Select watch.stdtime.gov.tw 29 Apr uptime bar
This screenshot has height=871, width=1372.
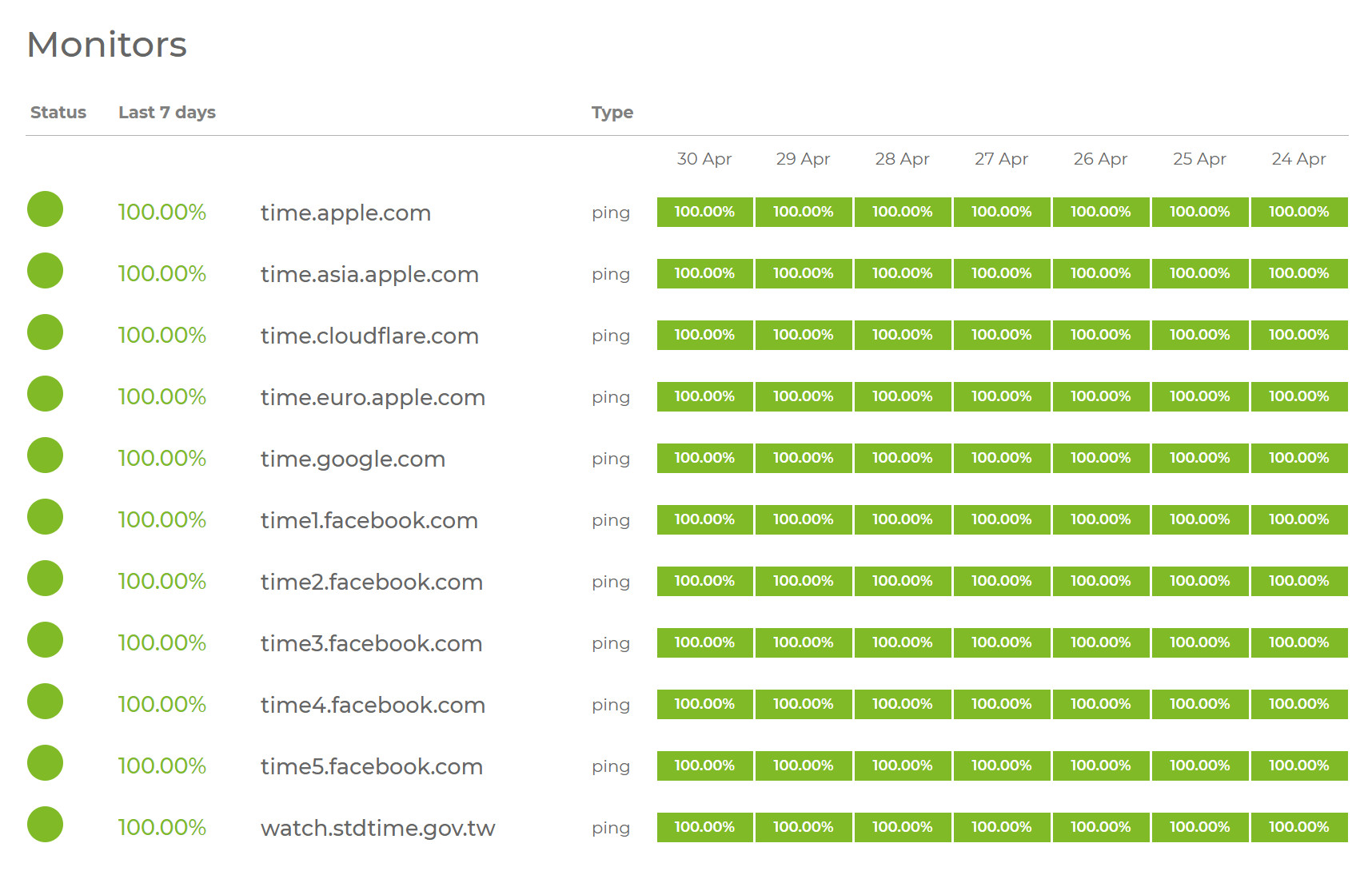point(804,827)
